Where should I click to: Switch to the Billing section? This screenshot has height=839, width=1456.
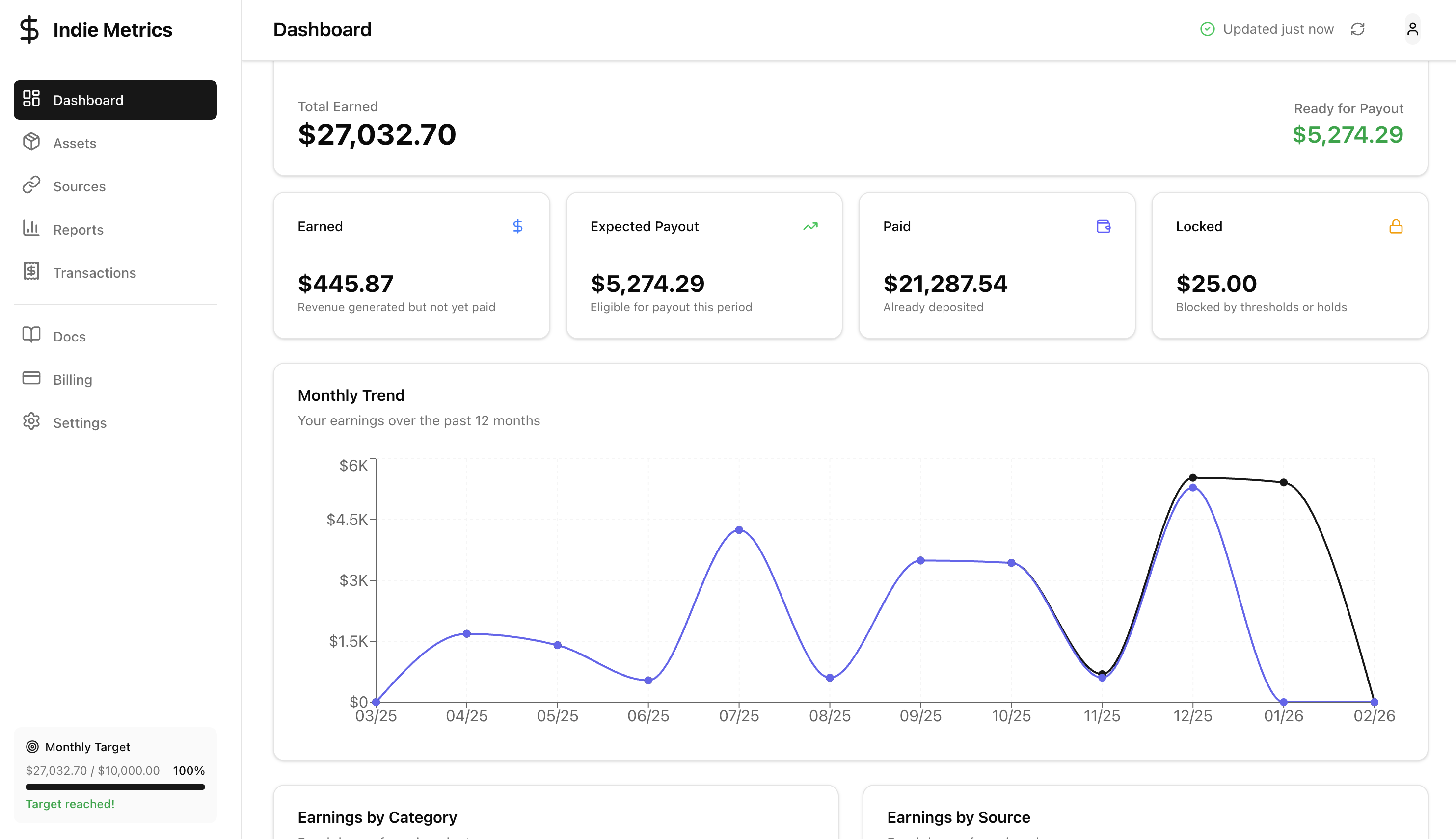point(72,379)
